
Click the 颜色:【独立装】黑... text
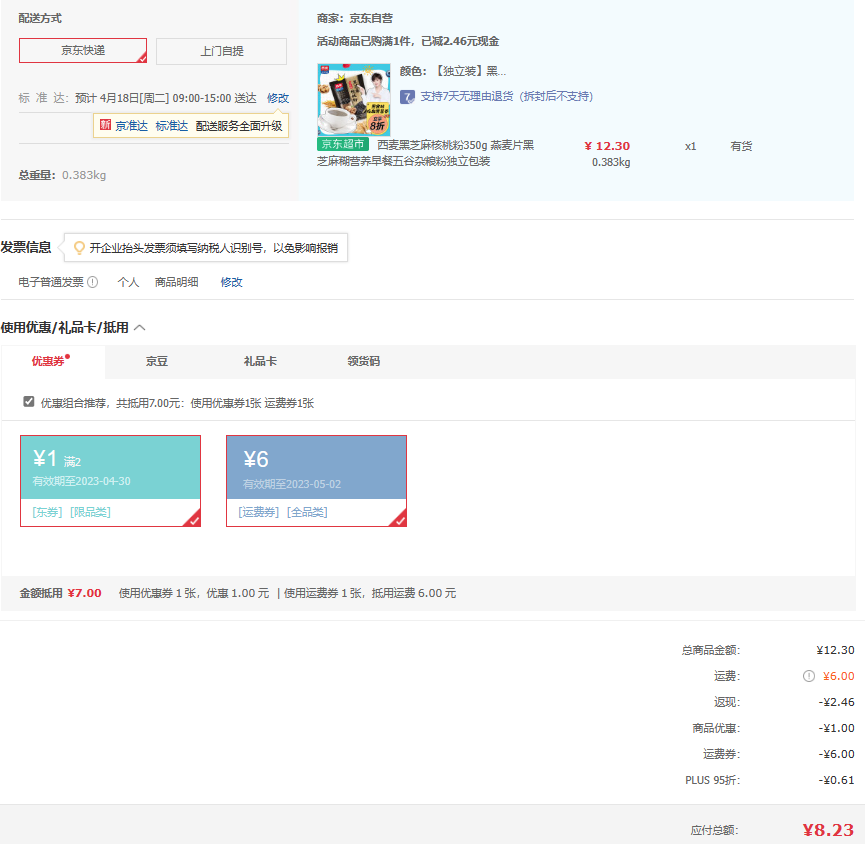pyautogui.click(x=452, y=71)
